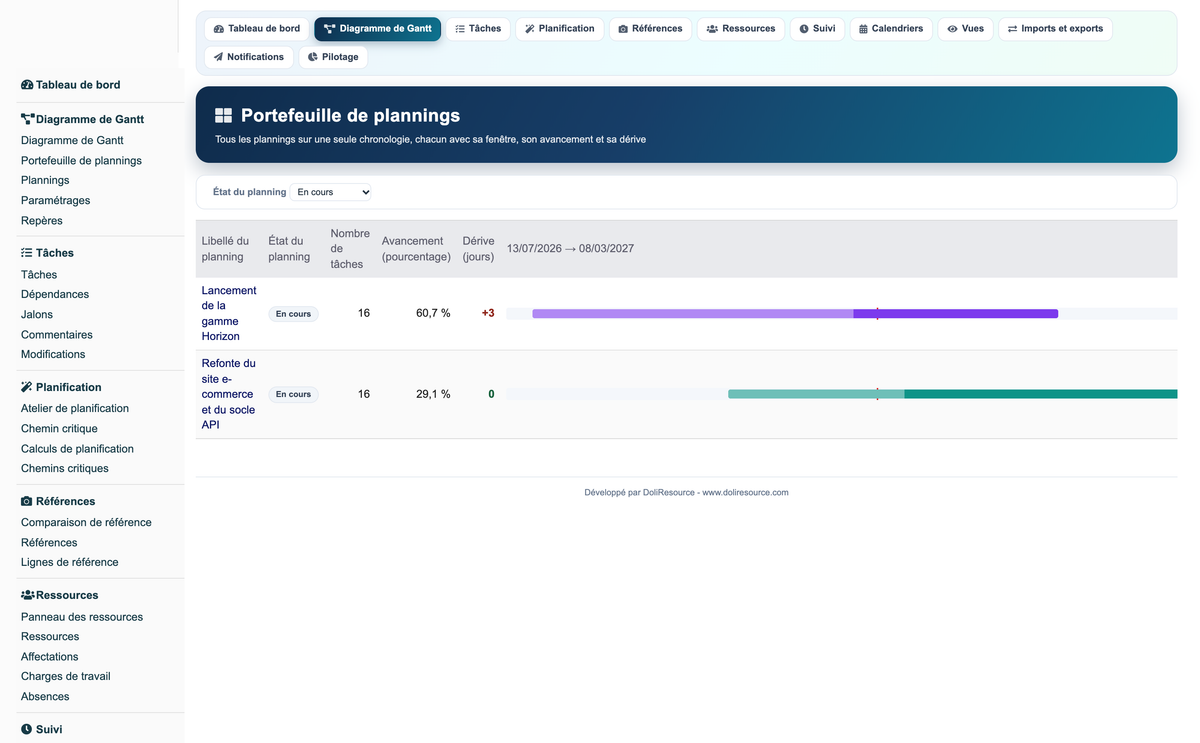
Task: Click the teal Refonte timeline progress bar
Action: point(953,394)
